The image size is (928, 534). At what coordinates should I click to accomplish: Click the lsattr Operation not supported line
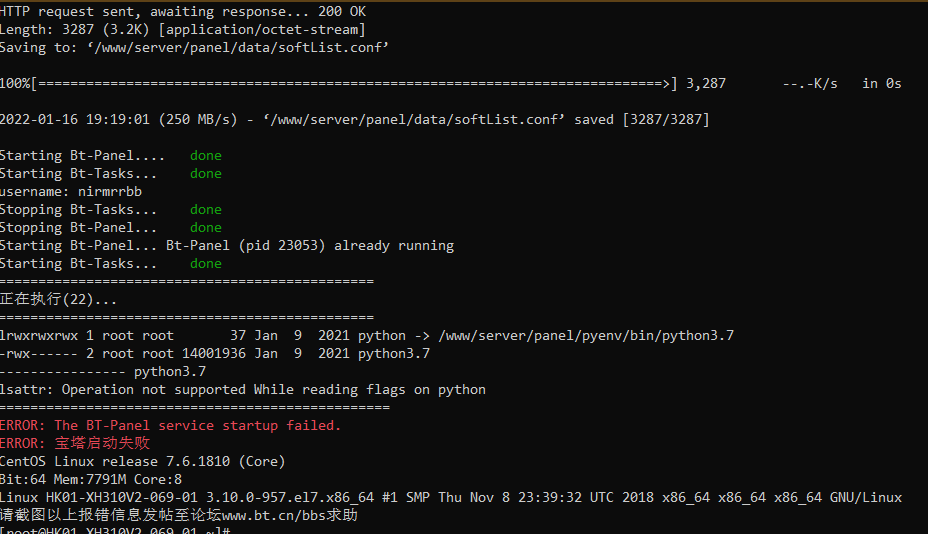243,390
